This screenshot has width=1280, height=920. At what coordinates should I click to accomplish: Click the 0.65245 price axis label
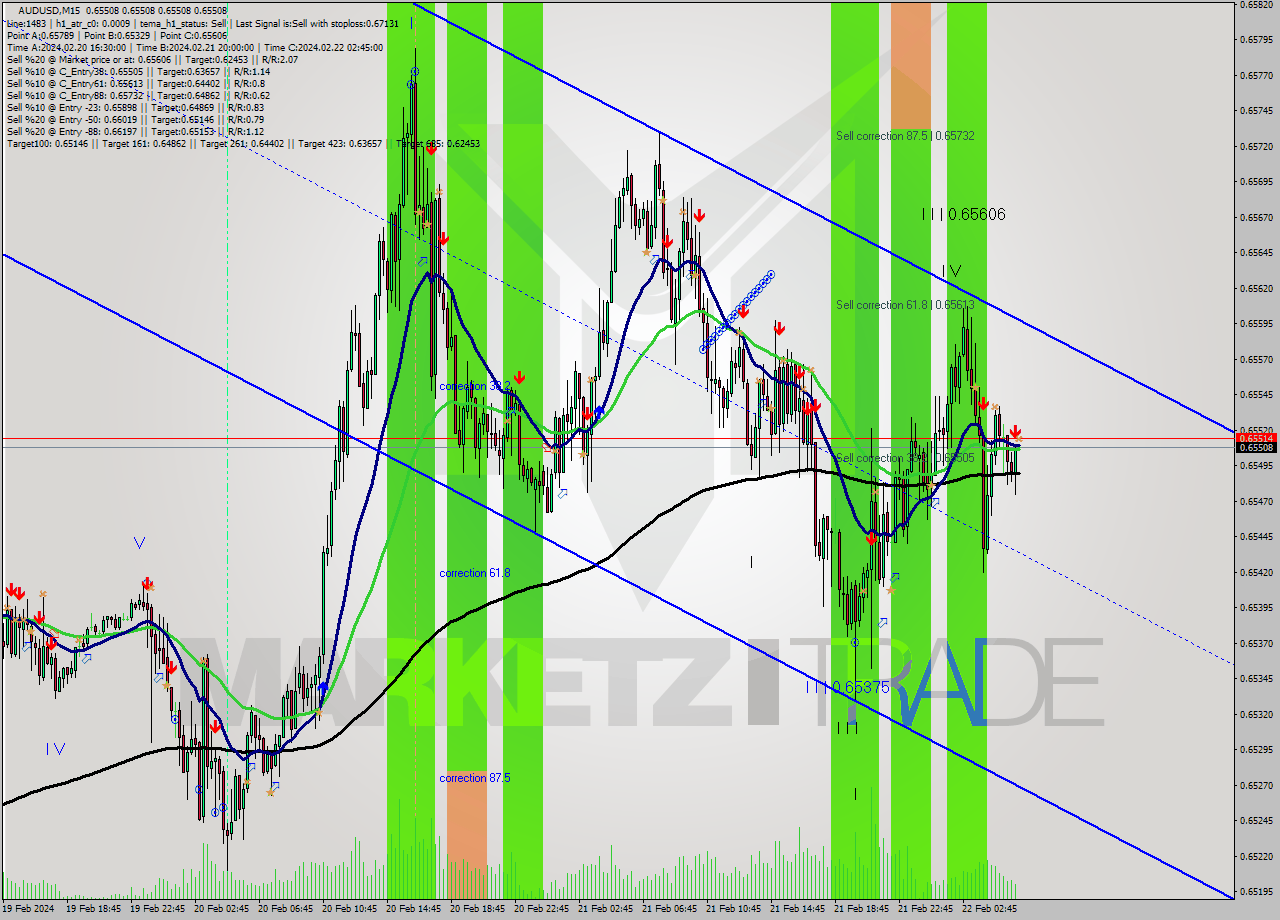(x=1256, y=820)
